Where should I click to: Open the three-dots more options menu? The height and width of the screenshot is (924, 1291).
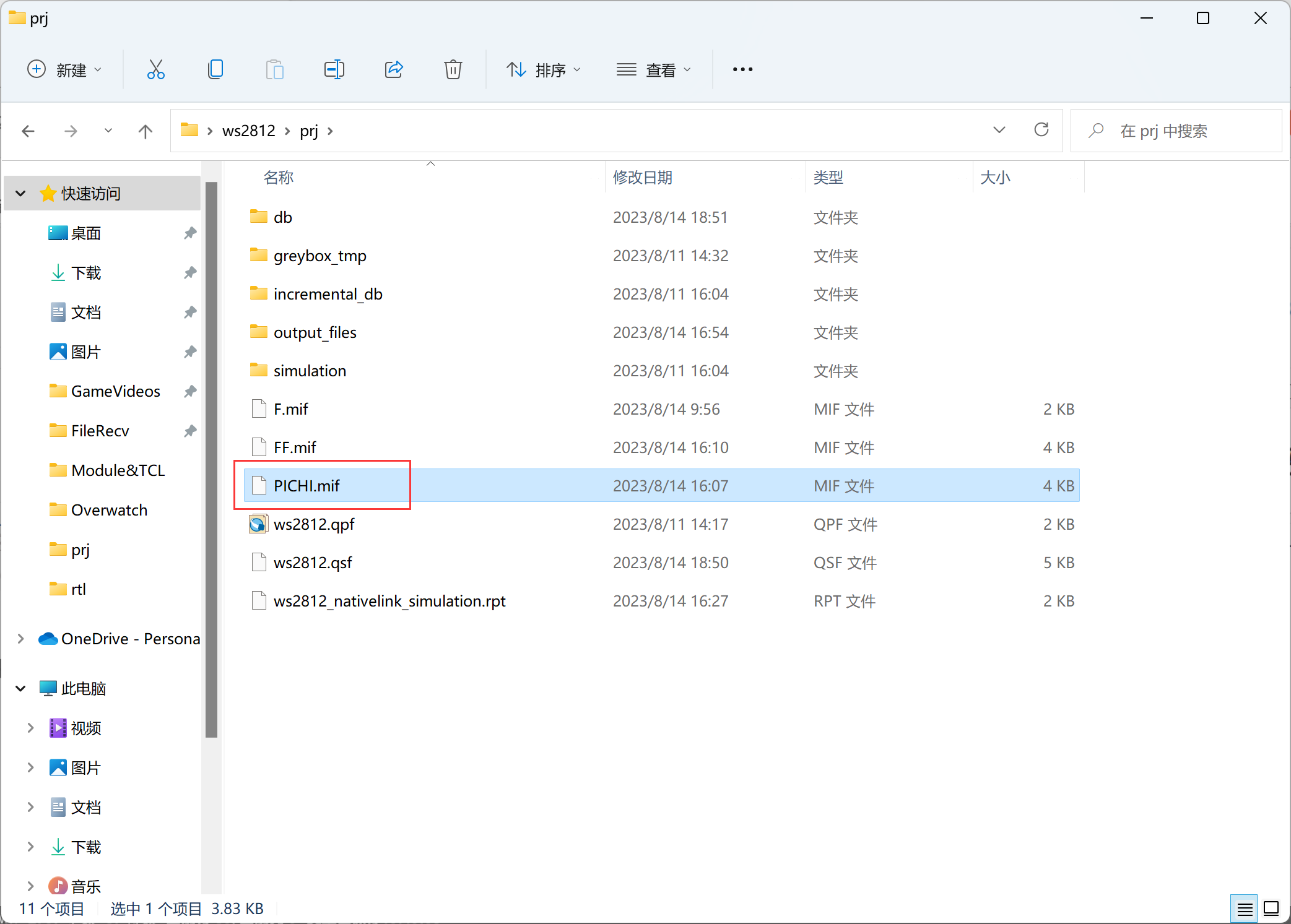(742, 69)
